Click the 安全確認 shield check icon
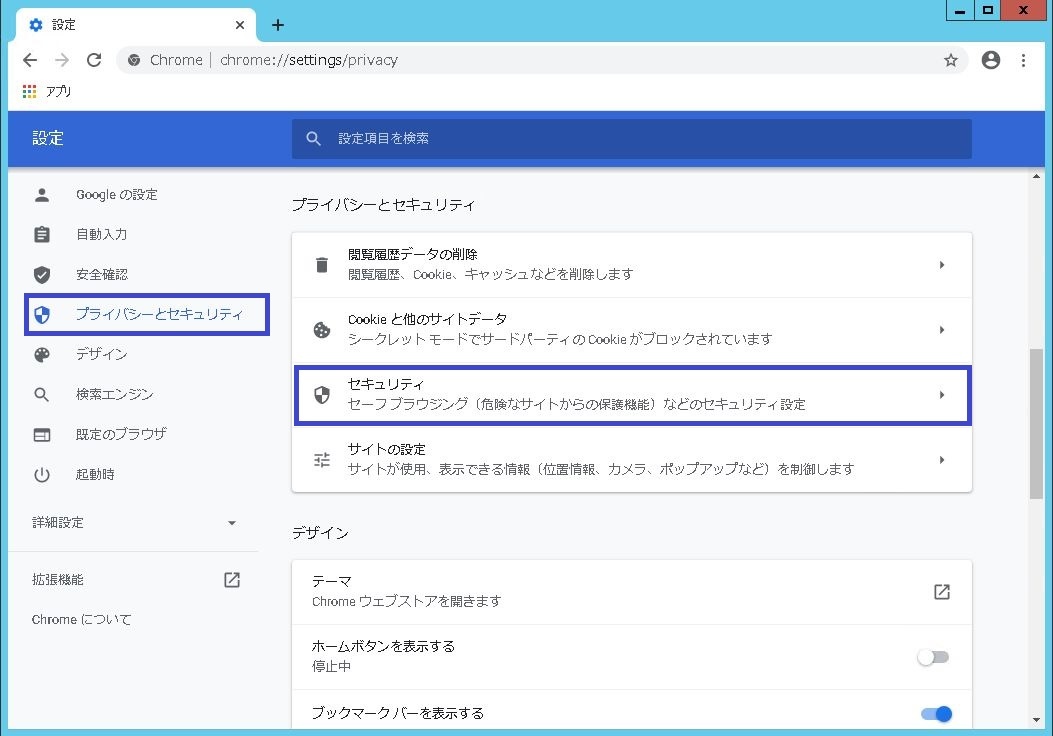 coord(42,275)
